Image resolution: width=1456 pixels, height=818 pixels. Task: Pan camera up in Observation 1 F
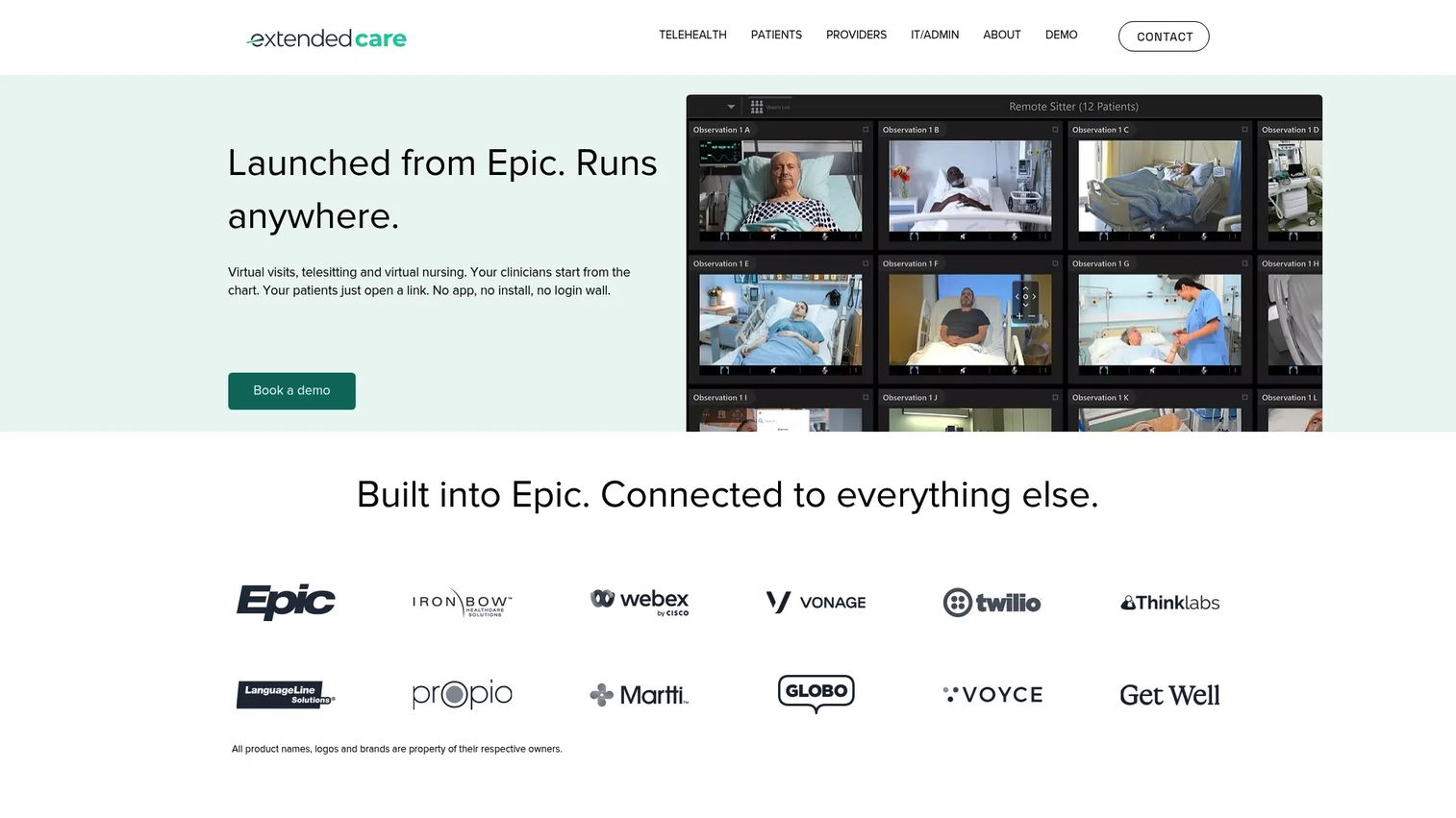coord(1025,287)
